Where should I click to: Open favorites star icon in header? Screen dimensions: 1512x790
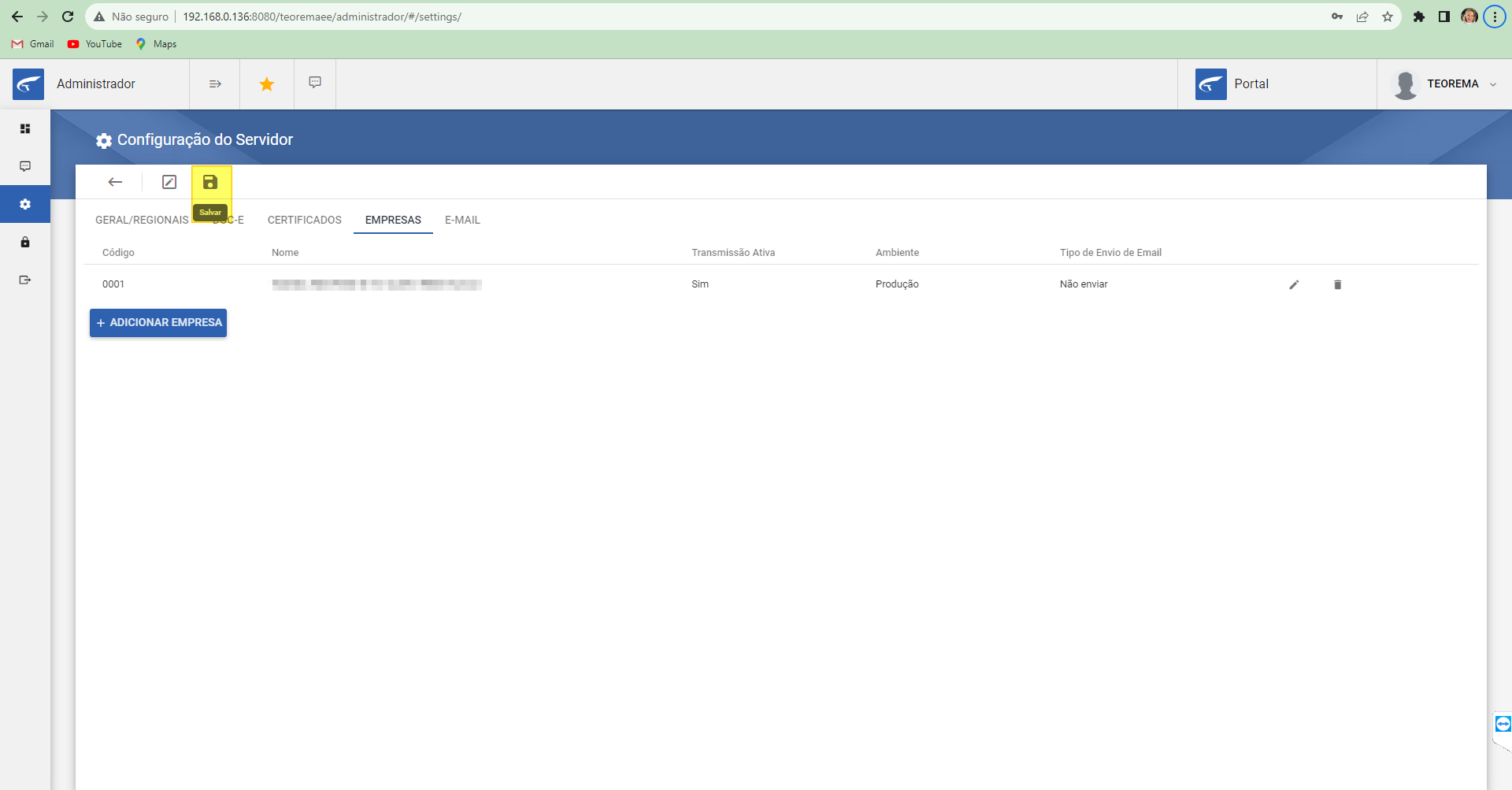[x=267, y=83]
